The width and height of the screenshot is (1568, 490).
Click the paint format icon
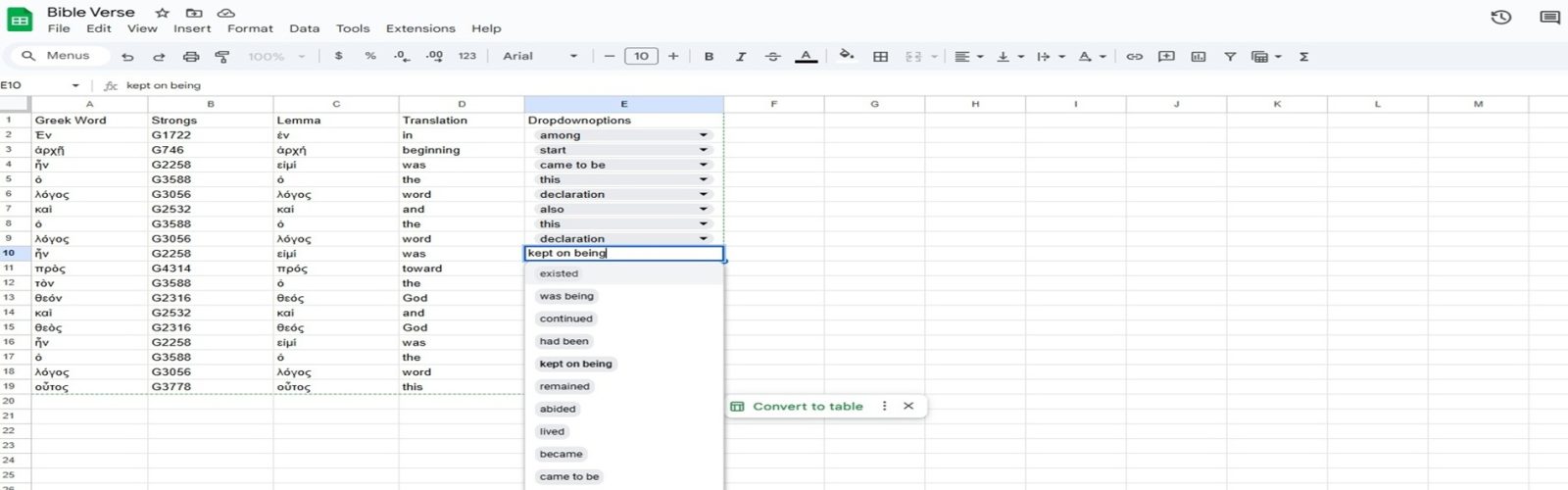pos(222,57)
